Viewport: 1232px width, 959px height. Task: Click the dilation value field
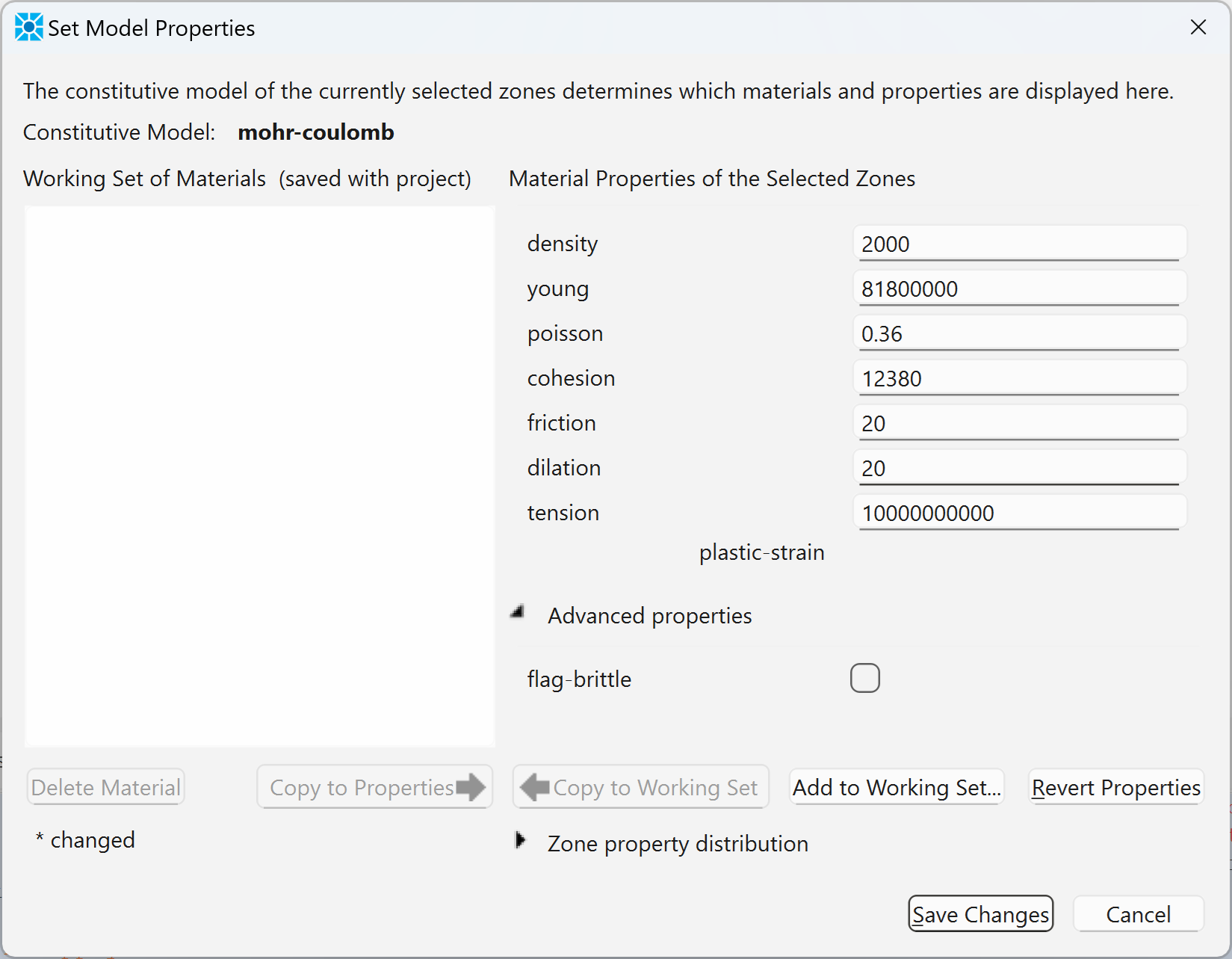(1018, 469)
